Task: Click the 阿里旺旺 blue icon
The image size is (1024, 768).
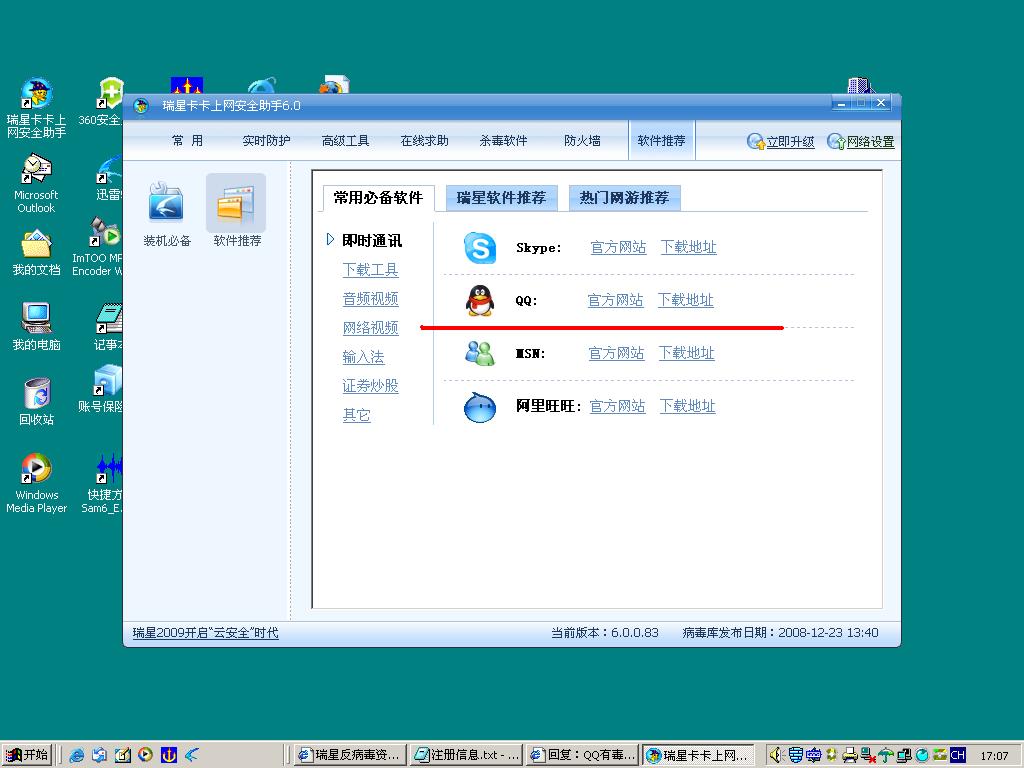Action: tap(480, 406)
